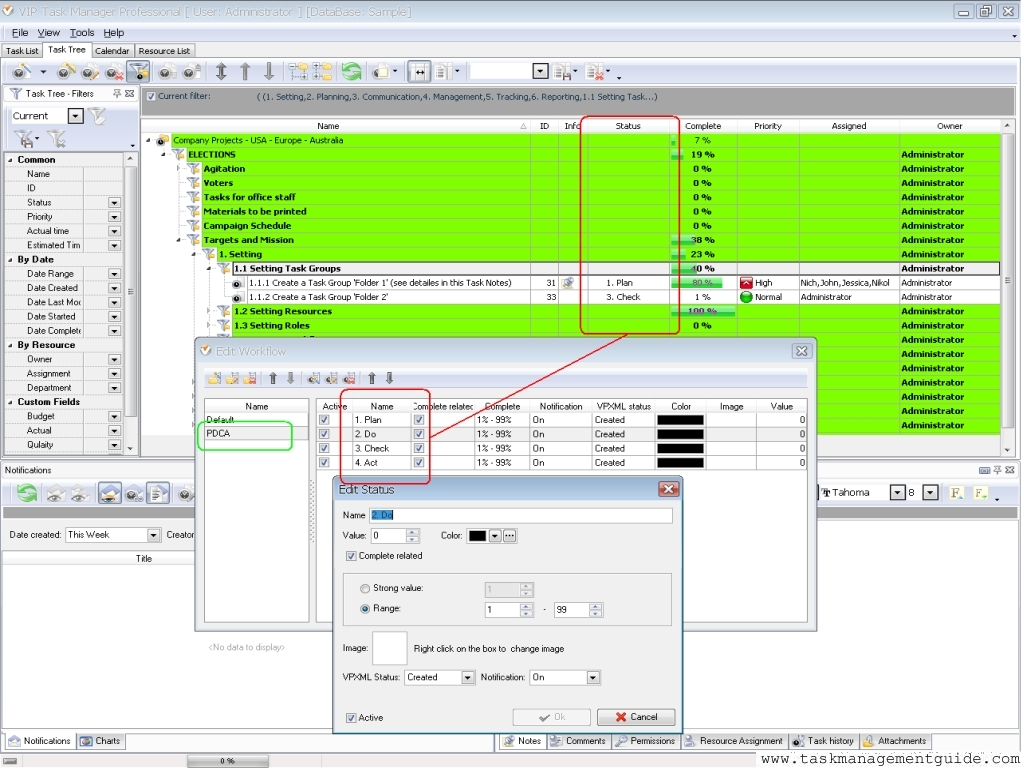This screenshot has height=768, width=1024.
Task: Open the File menu
Action: 20,33
